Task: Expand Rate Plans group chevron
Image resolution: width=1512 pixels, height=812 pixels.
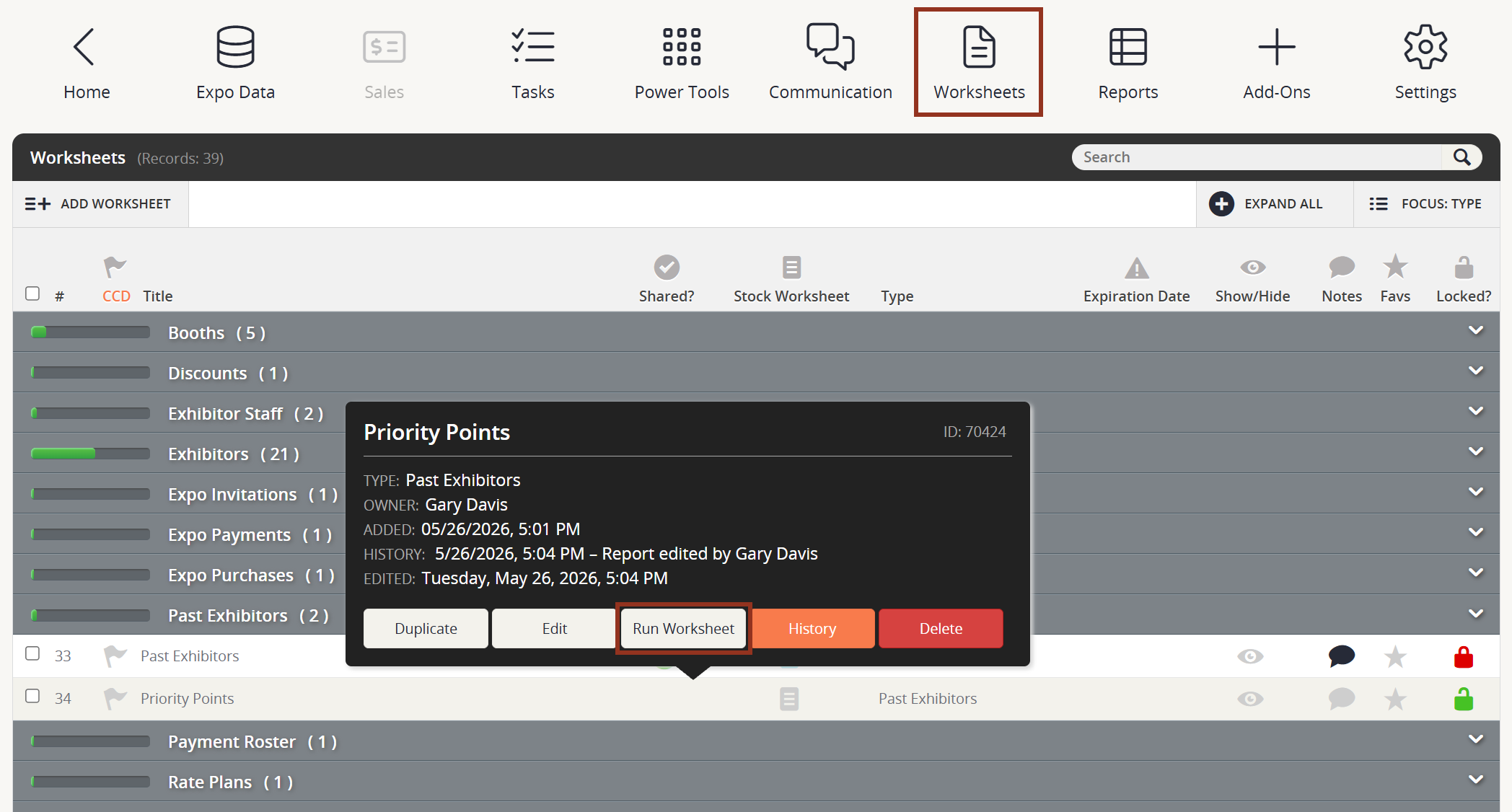Action: tap(1476, 780)
